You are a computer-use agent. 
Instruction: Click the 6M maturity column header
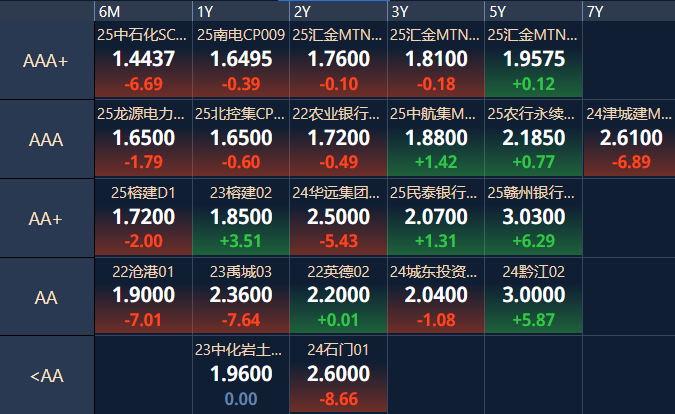click(x=142, y=11)
